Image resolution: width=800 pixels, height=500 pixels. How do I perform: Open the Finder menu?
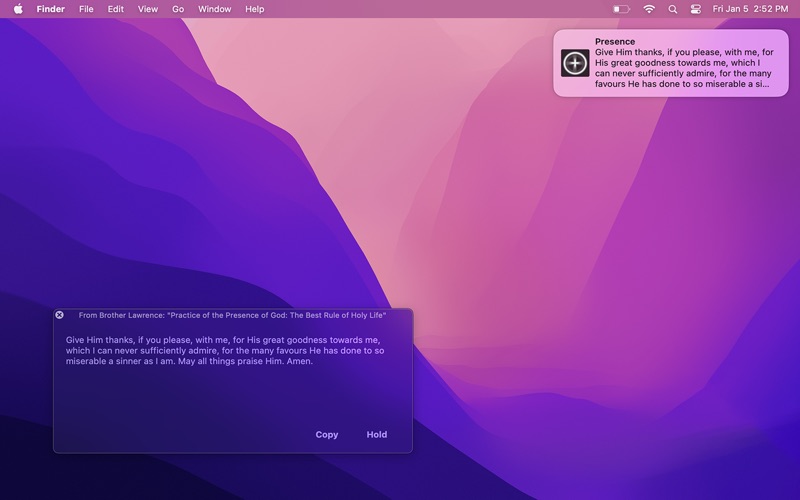click(x=51, y=9)
